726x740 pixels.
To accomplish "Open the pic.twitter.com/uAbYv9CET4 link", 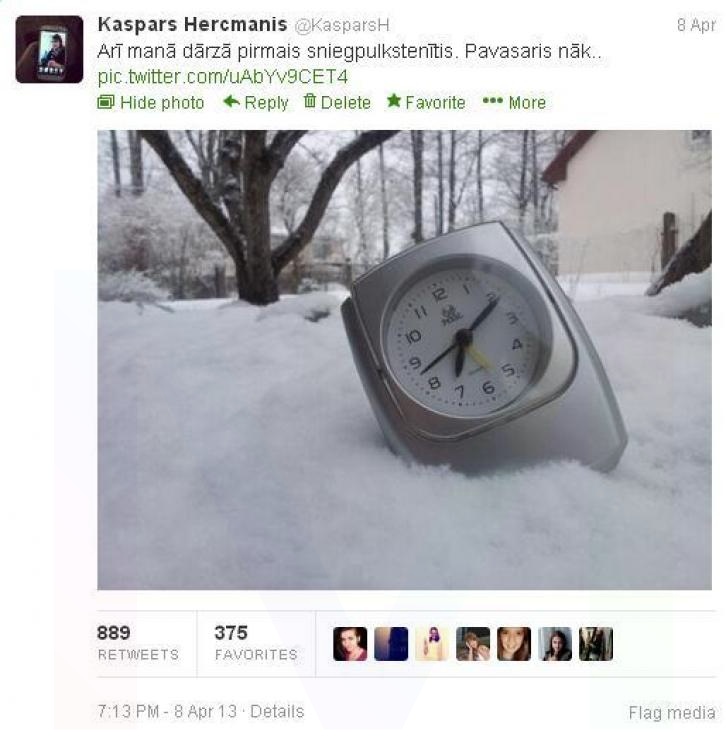I will pos(222,76).
